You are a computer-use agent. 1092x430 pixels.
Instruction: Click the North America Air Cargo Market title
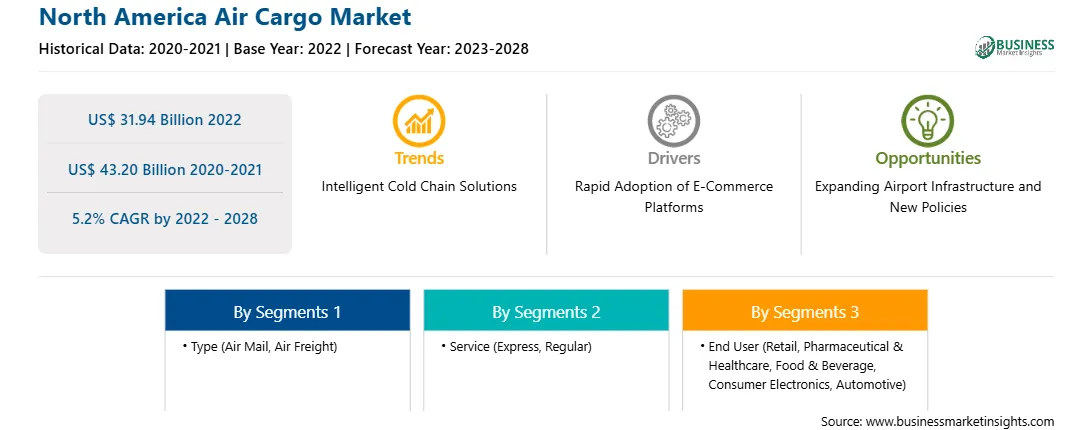[225, 17]
